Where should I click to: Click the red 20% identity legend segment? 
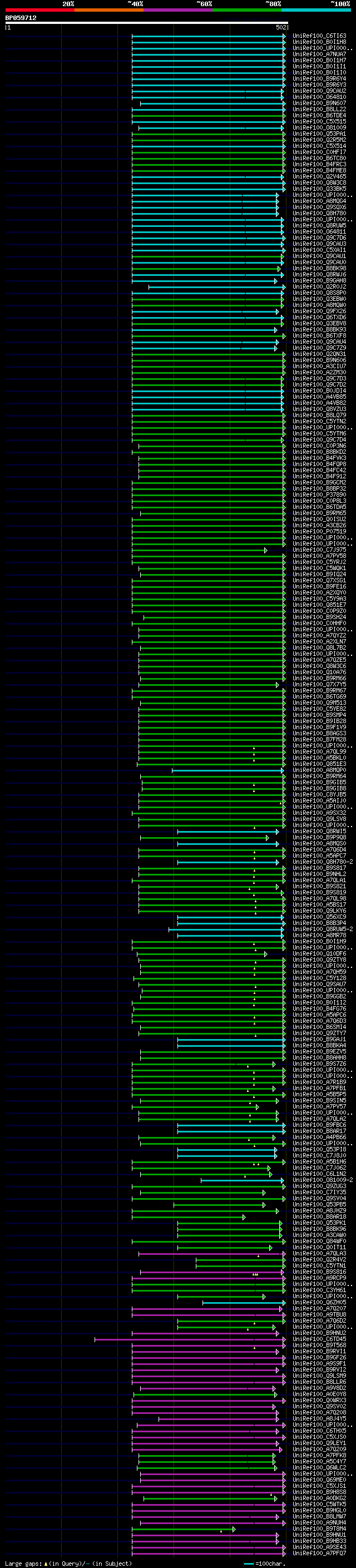pyautogui.click(x=39, y=10)
